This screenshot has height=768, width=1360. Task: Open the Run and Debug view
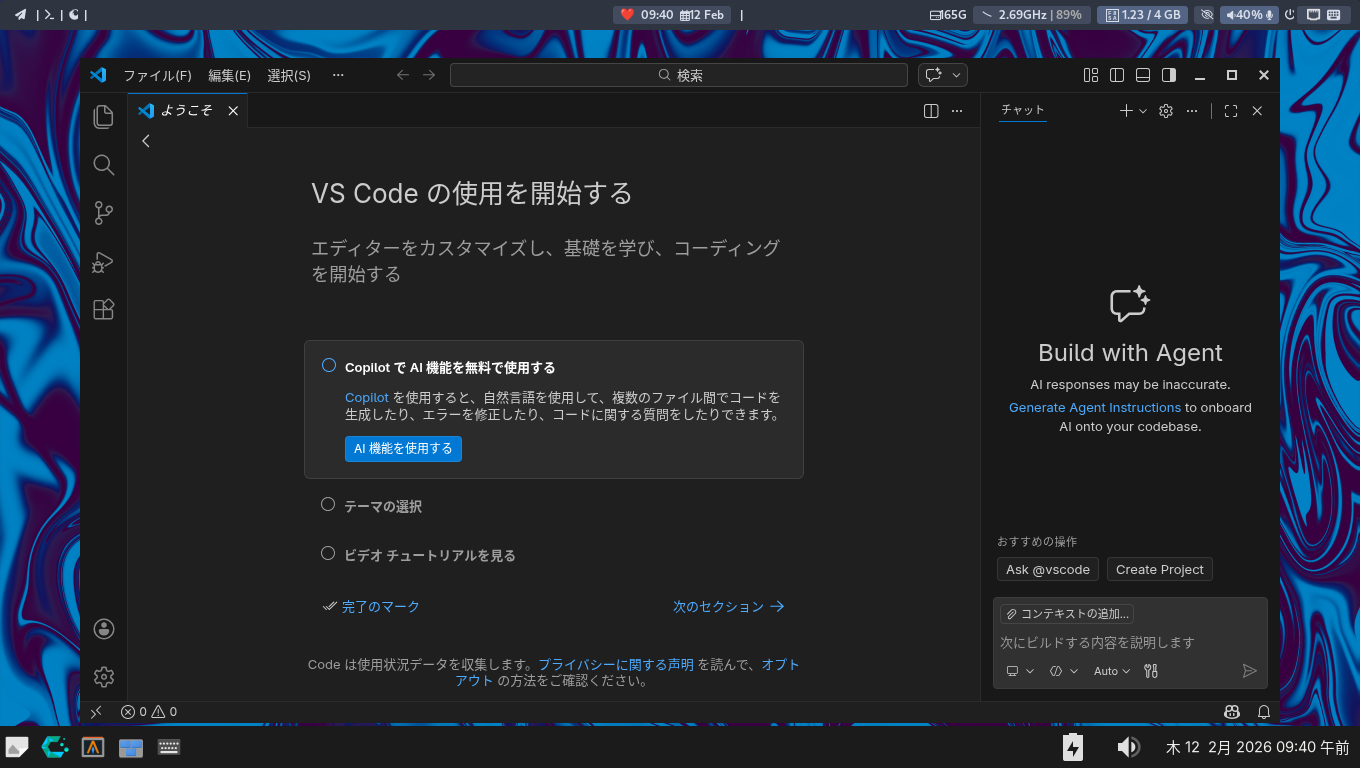103,262
